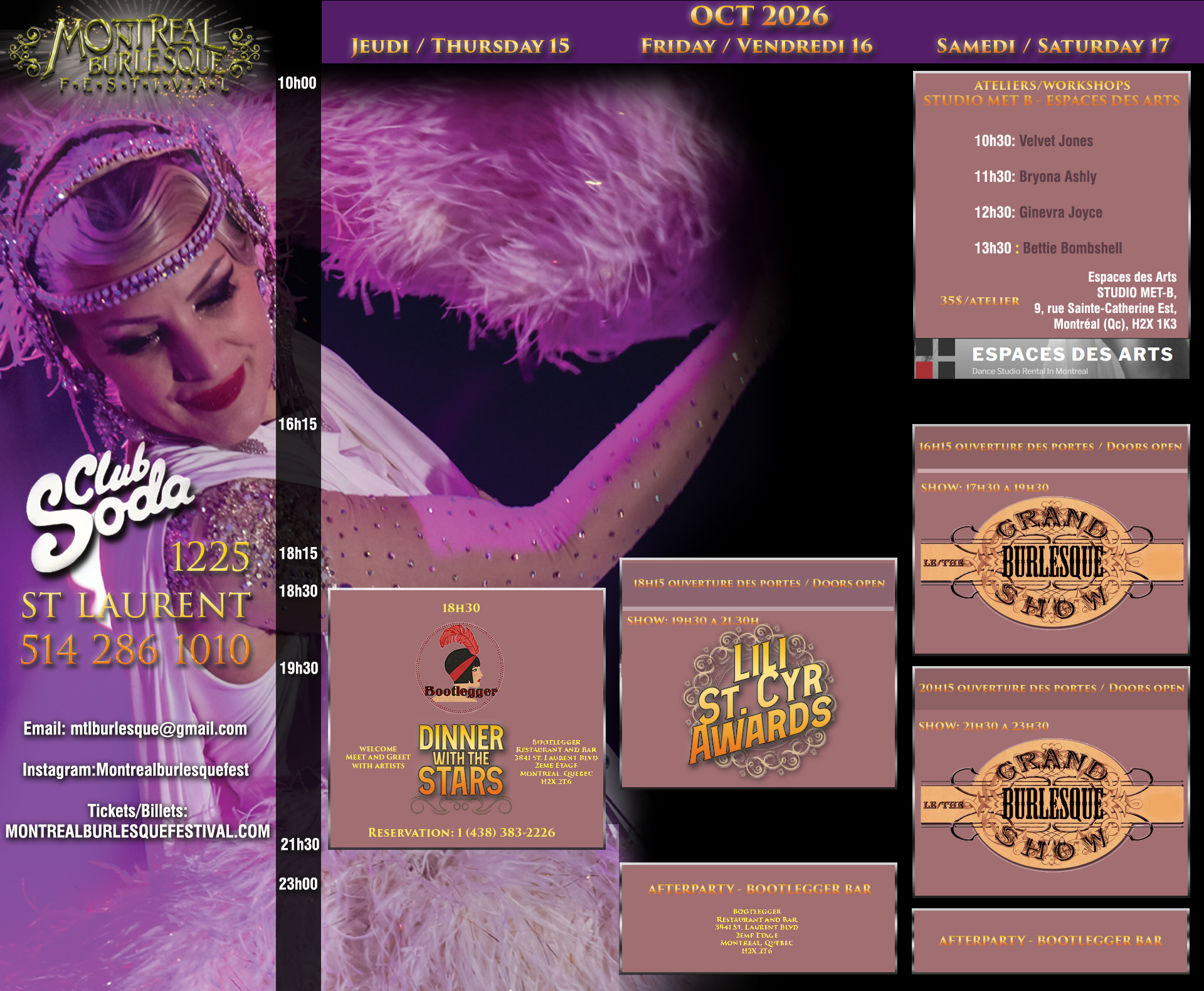
Task: Click the Montreal Burlesque Festival logo
Action: [134, 55]
